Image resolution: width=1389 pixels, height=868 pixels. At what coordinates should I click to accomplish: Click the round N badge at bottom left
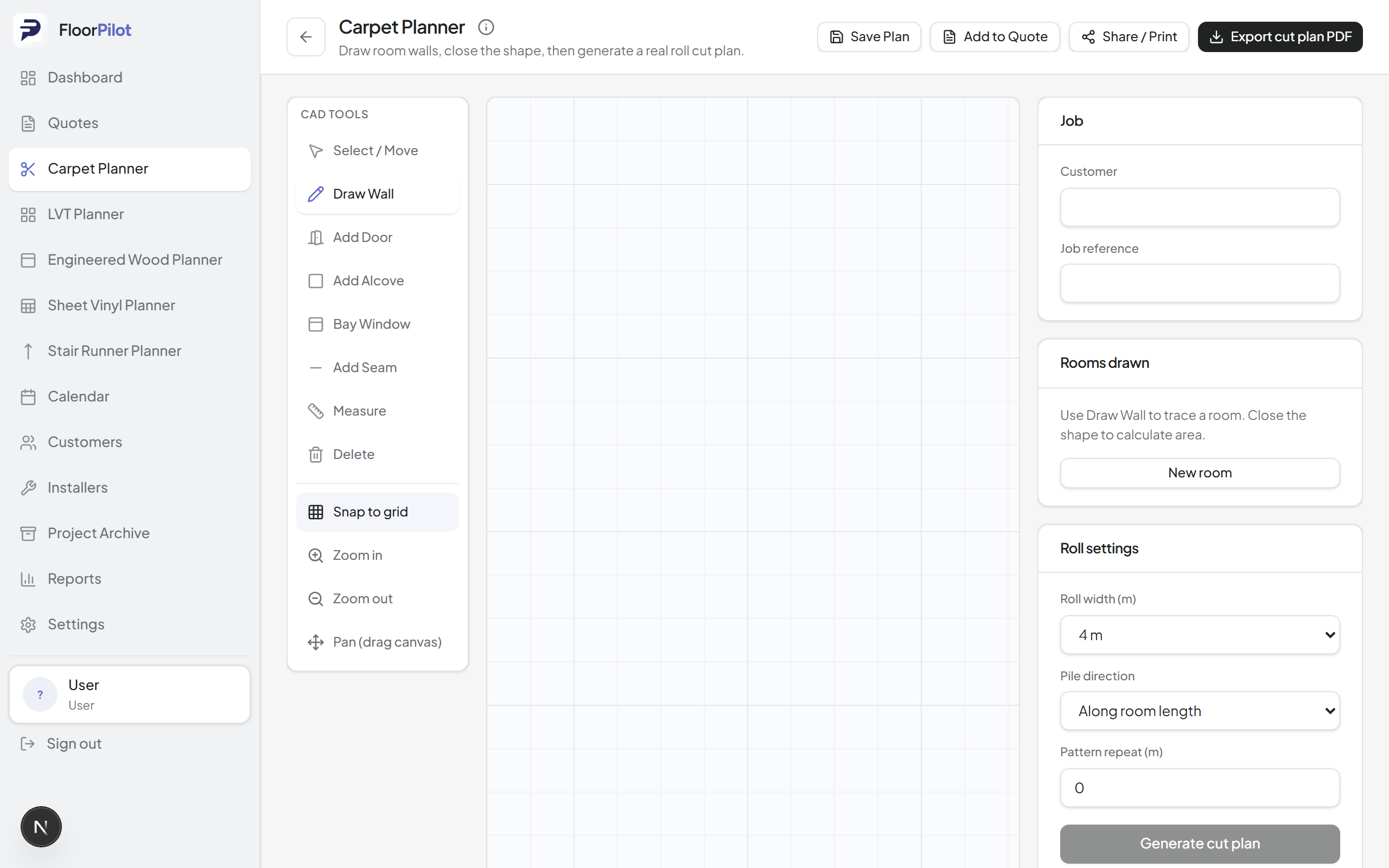click(41, 827)
